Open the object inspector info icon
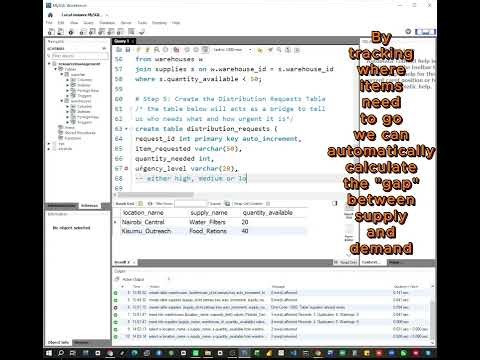Image resolution: width=480 pixels, height=360 pixels. tap(71, 32)
